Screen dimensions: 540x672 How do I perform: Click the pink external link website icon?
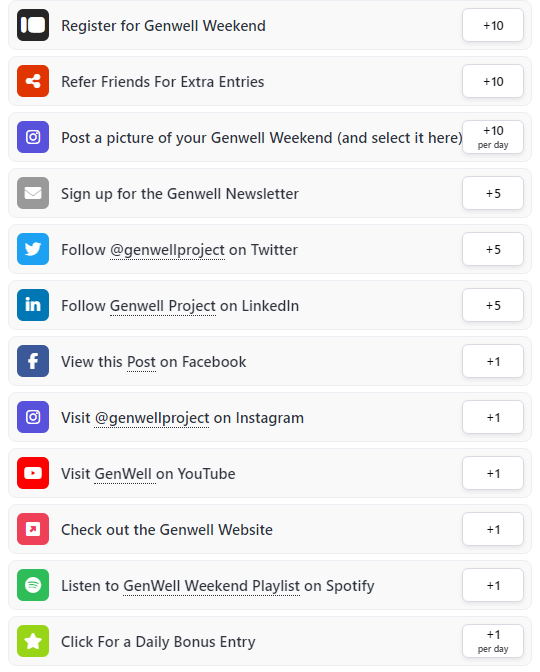tap(33, 529)
